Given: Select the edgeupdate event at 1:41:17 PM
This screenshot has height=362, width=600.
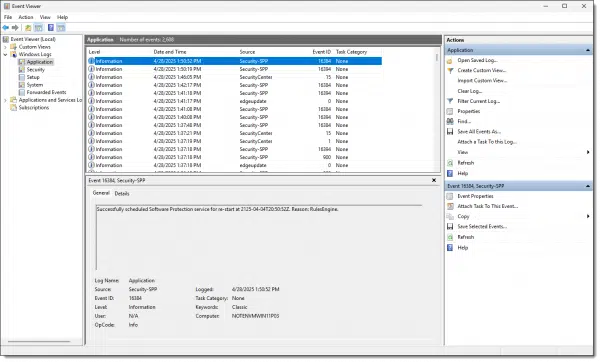Looking at the screenshot, I should coord(235,101).
